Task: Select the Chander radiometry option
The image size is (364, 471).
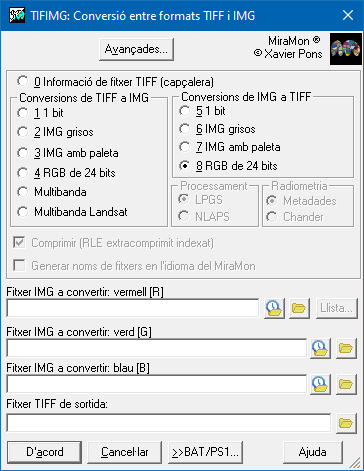Action: tap(295, 217)
